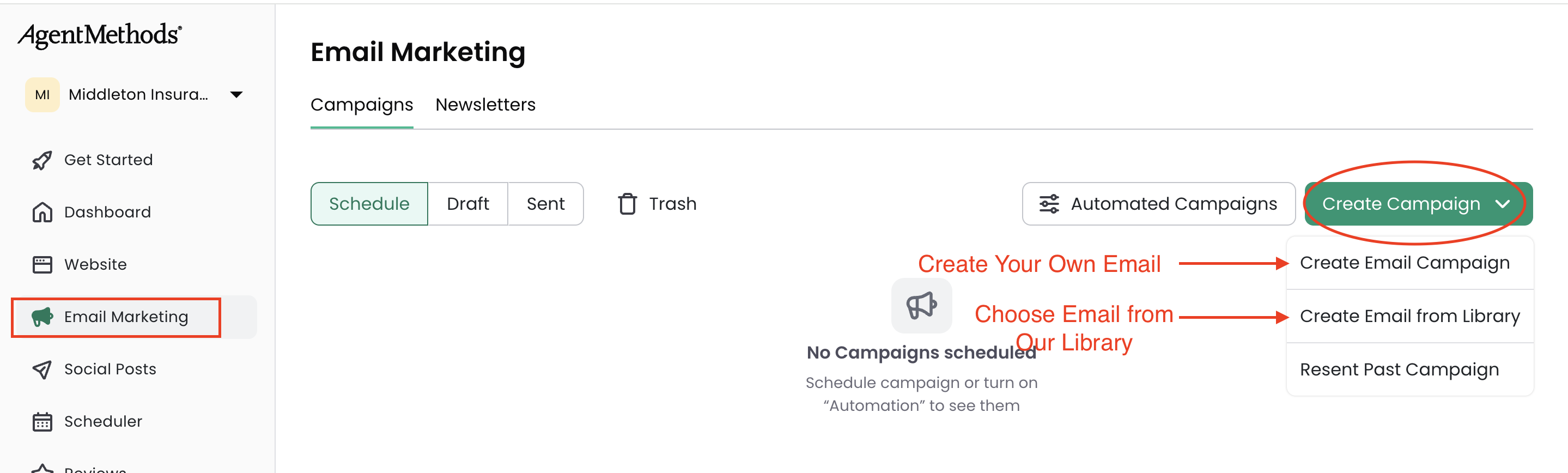Collapse the Create Campaign dropdown chevron

[x=1502, y=204]
